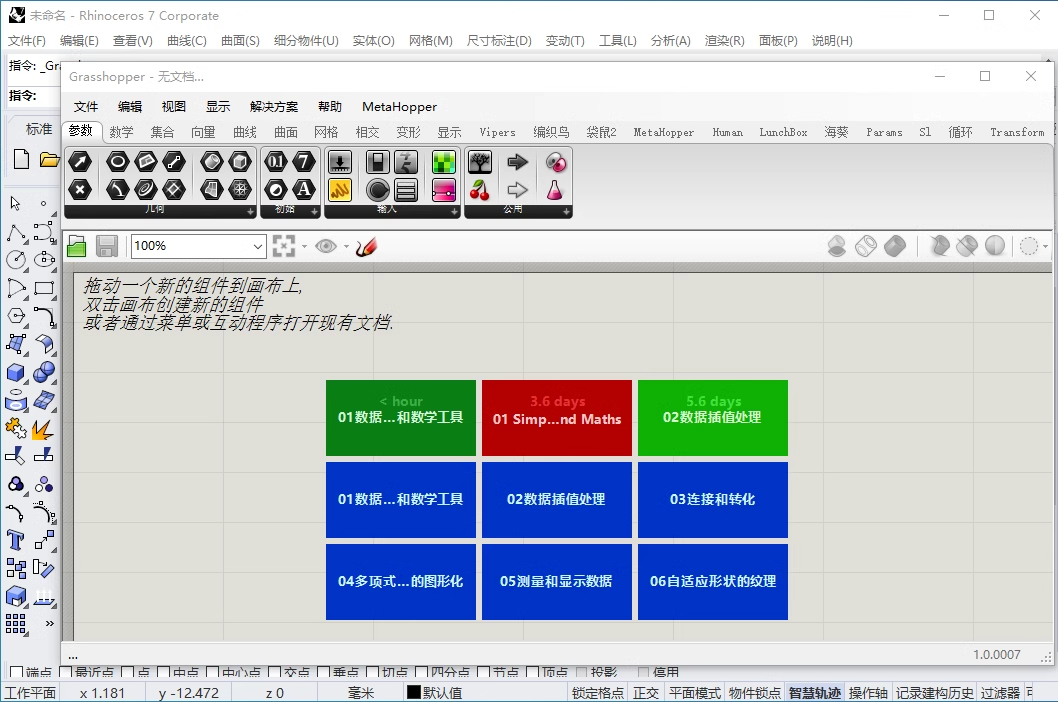Select Rhino Text tool T icon
Screen dimensions: 1058x702
point(16,540)
